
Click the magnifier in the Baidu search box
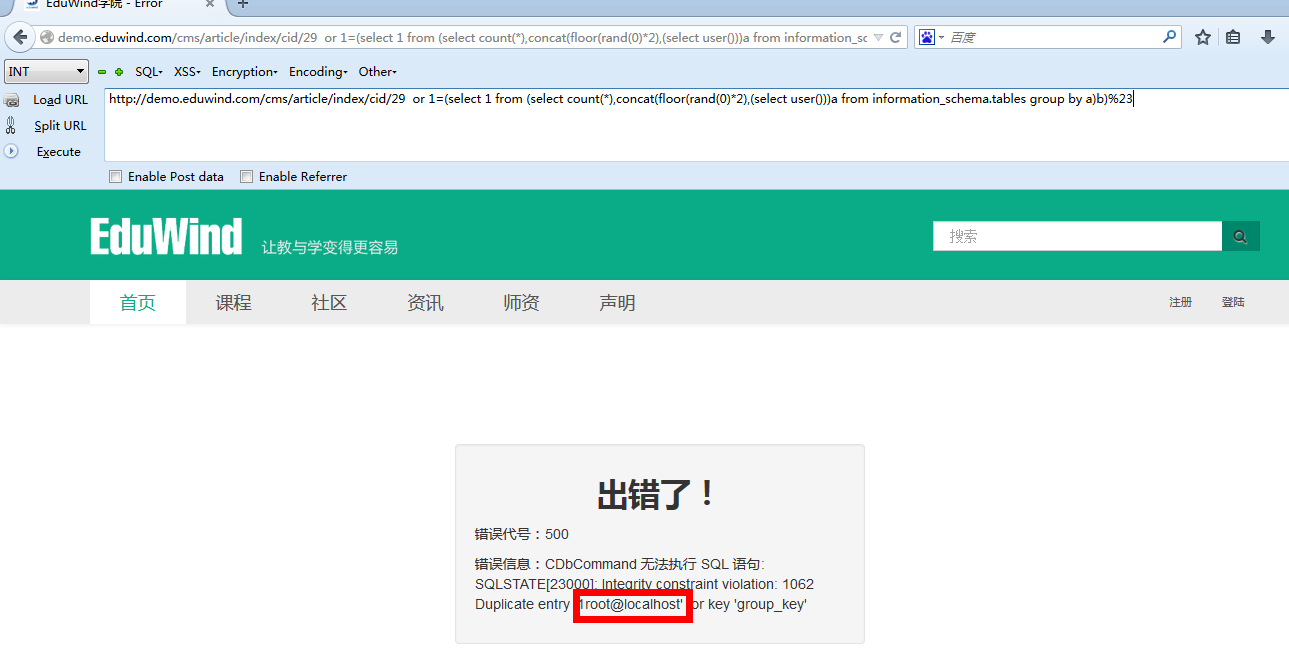1170,37
